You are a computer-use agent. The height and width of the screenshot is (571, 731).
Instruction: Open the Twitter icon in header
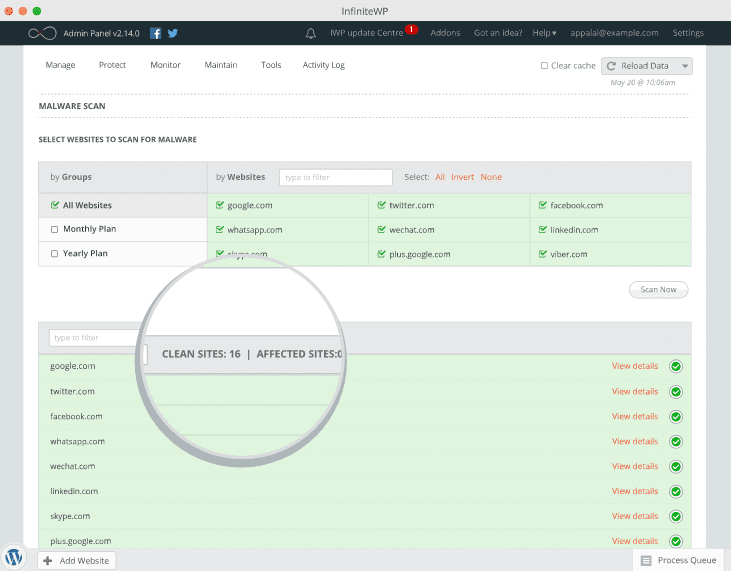point(172,33)
